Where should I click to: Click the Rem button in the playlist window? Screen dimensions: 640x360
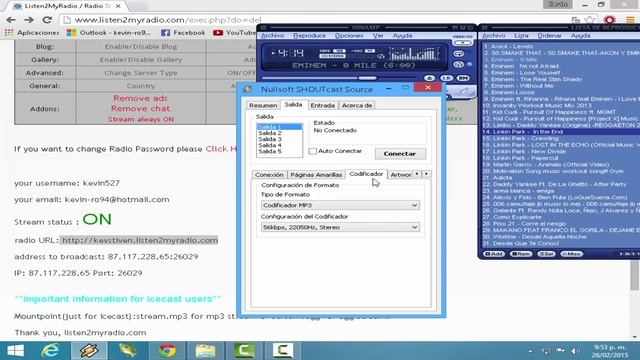(521, 253)
